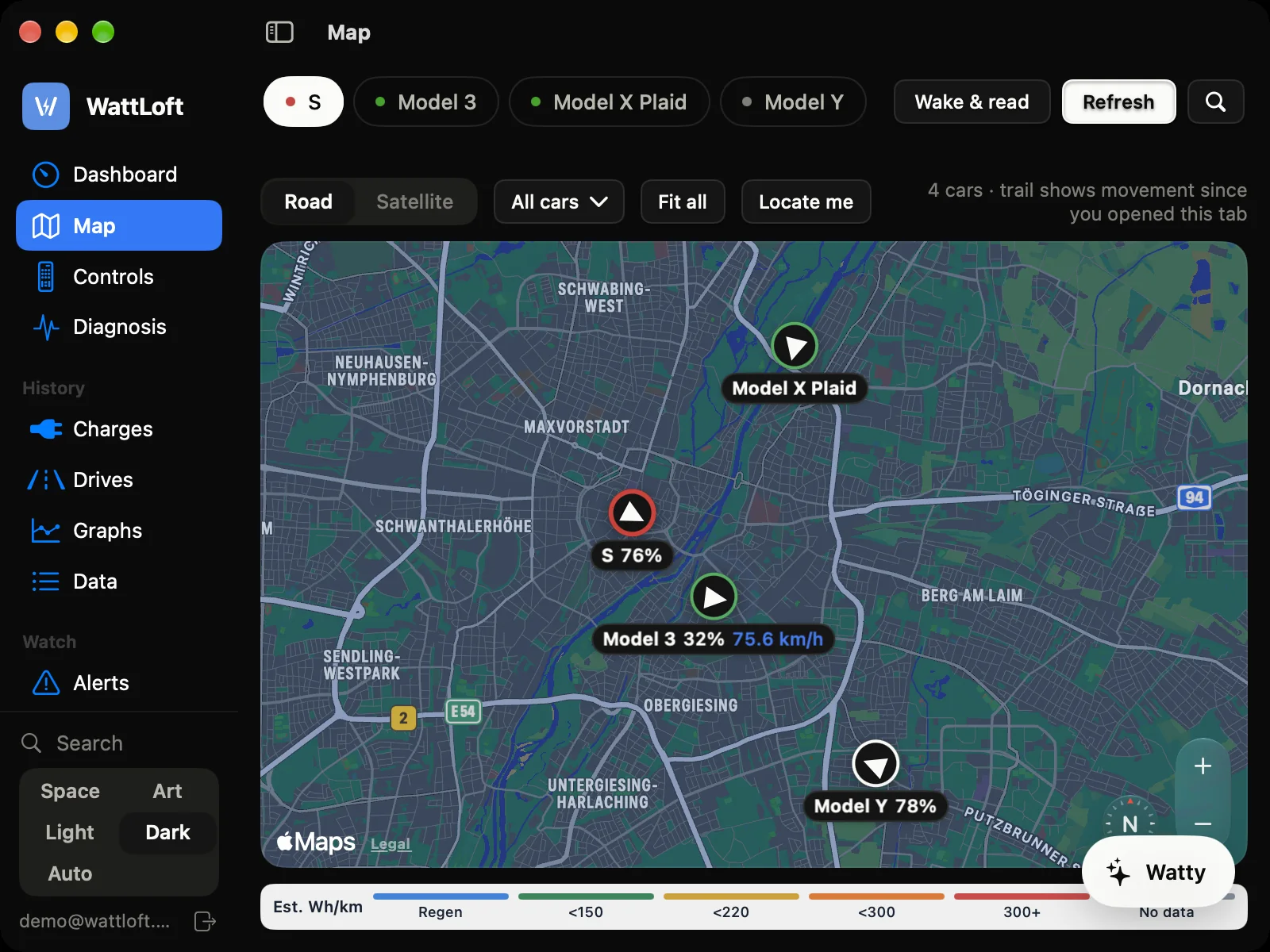Screen dimensions: 1270x952
Task: Zoom out with the minus button
Action: coord(1203,824)
